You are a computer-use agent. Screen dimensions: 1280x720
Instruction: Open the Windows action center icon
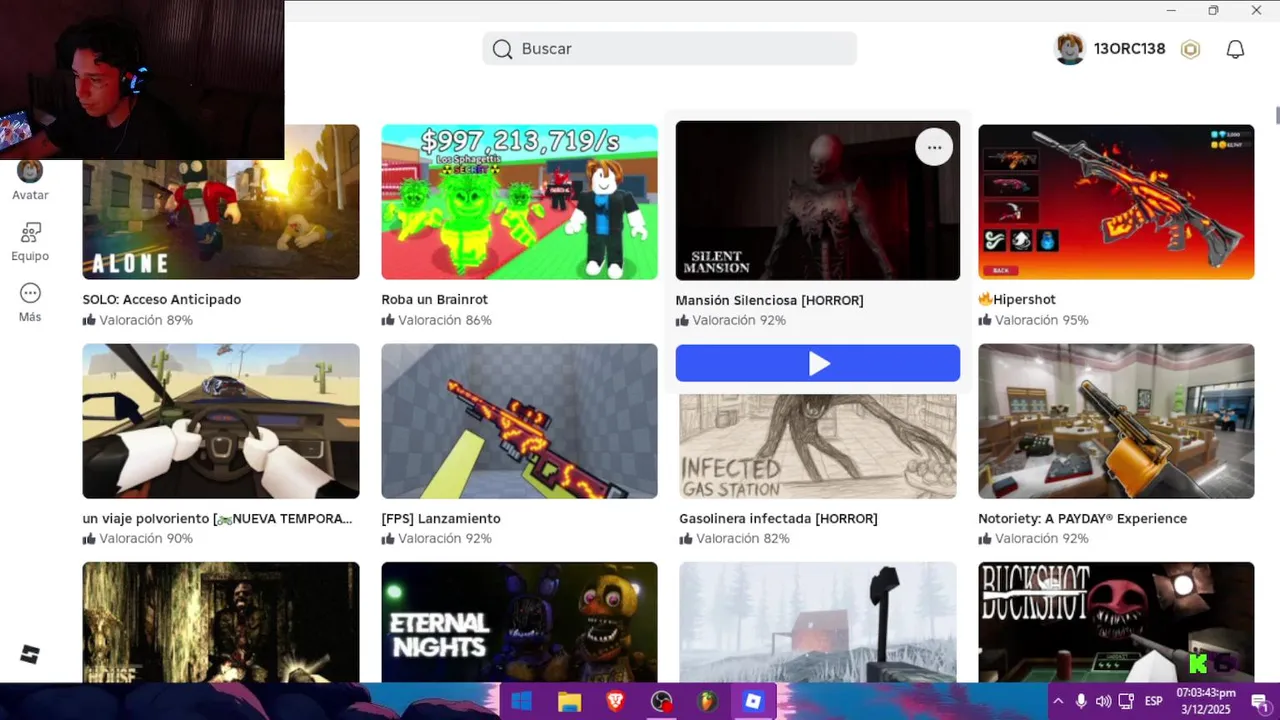click(x=1259, y=701)
